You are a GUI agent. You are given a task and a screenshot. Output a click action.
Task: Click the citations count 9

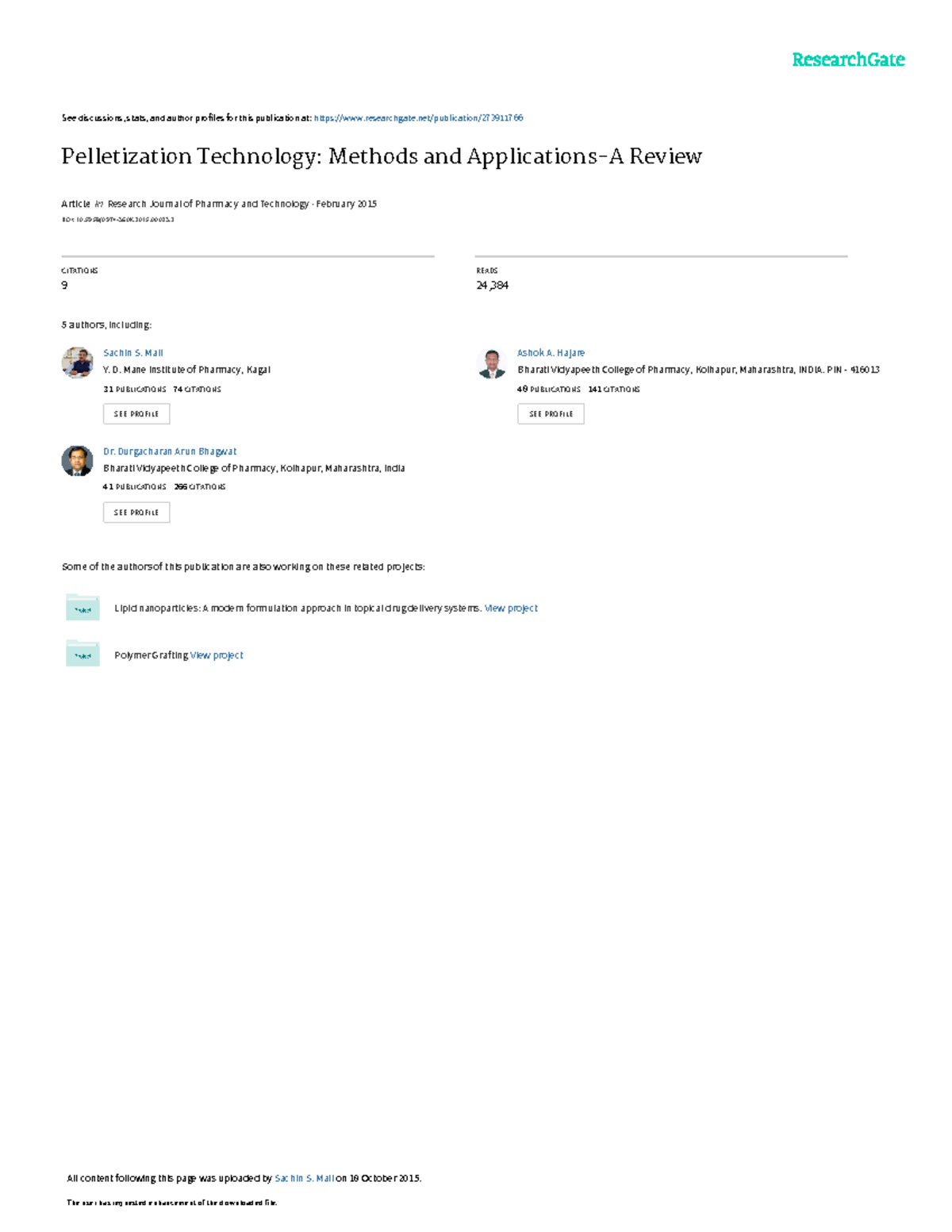64,285
